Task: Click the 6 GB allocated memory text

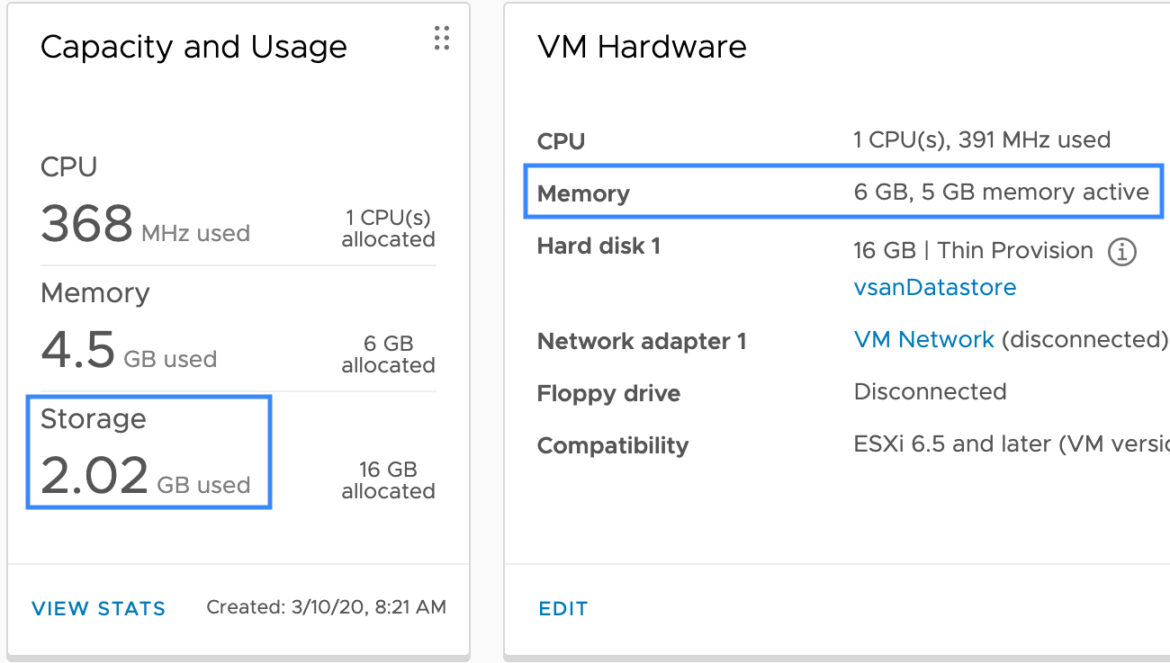Action: coord(388,354)
